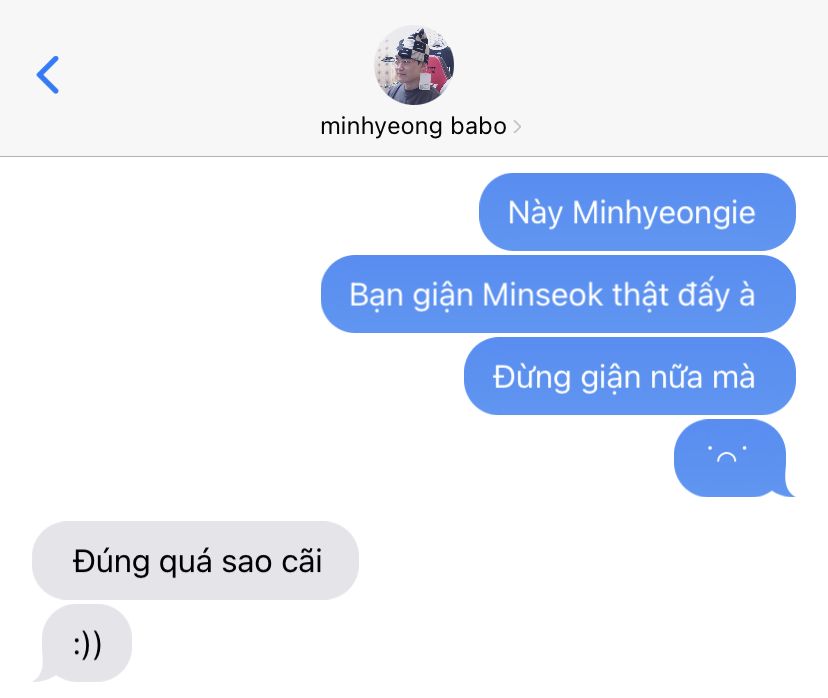Click the word Minseok in sent message
828x698 pixels.
(x=542, y=295)
